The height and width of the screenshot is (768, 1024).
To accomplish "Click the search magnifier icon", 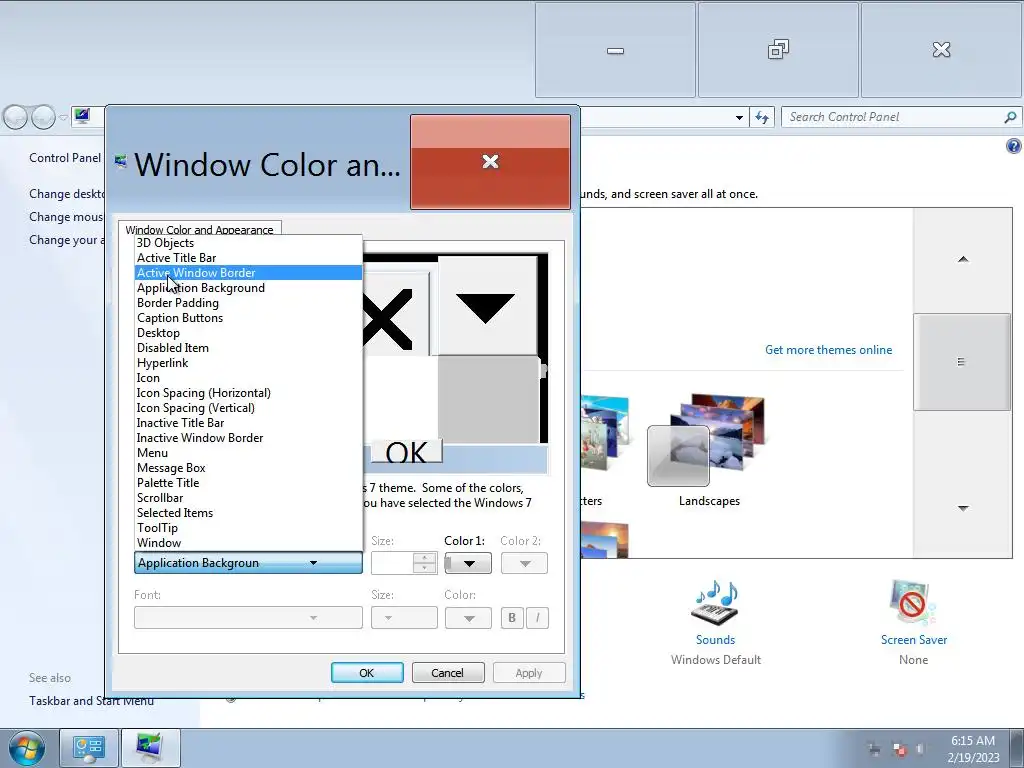I will [x=1010, y=117].
